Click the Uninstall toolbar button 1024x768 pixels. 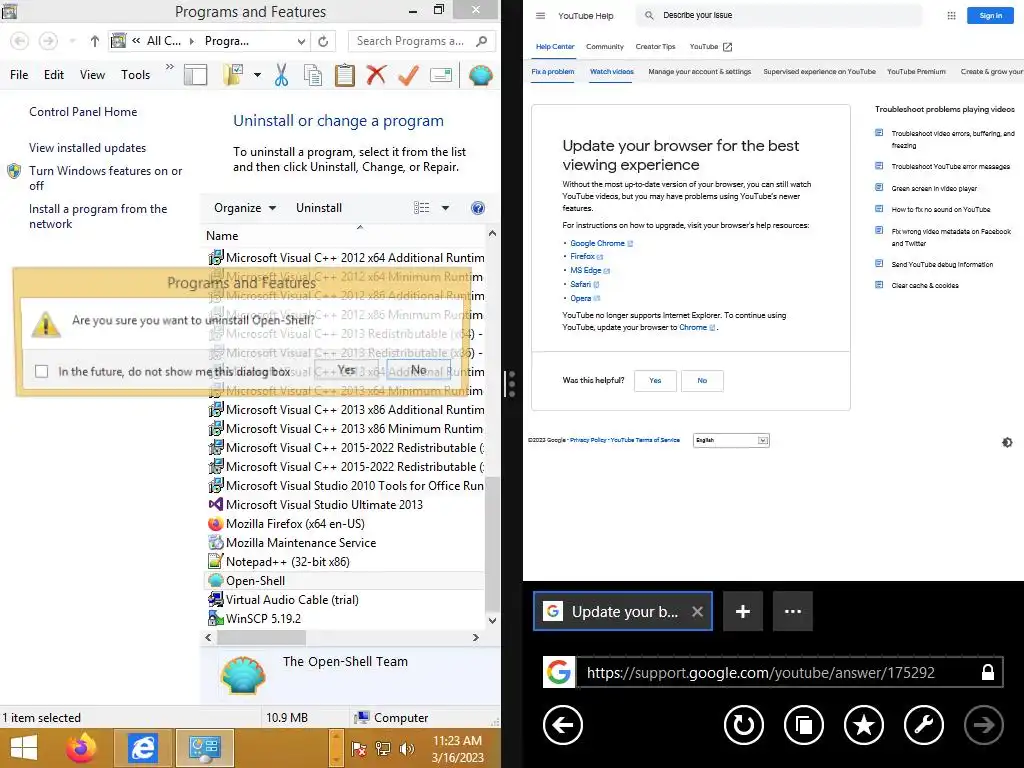319,208
